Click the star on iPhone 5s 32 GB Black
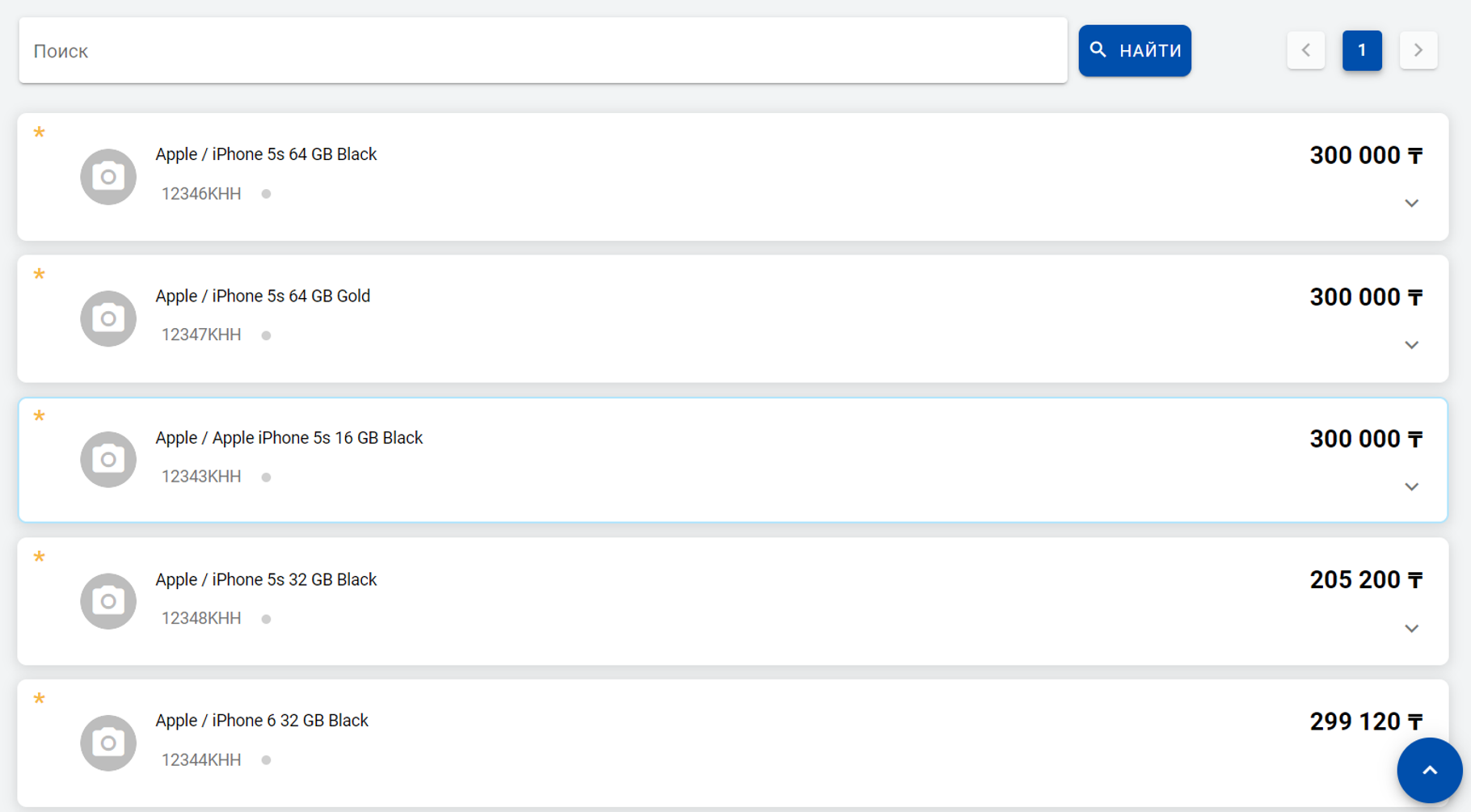 pos(39,557)
